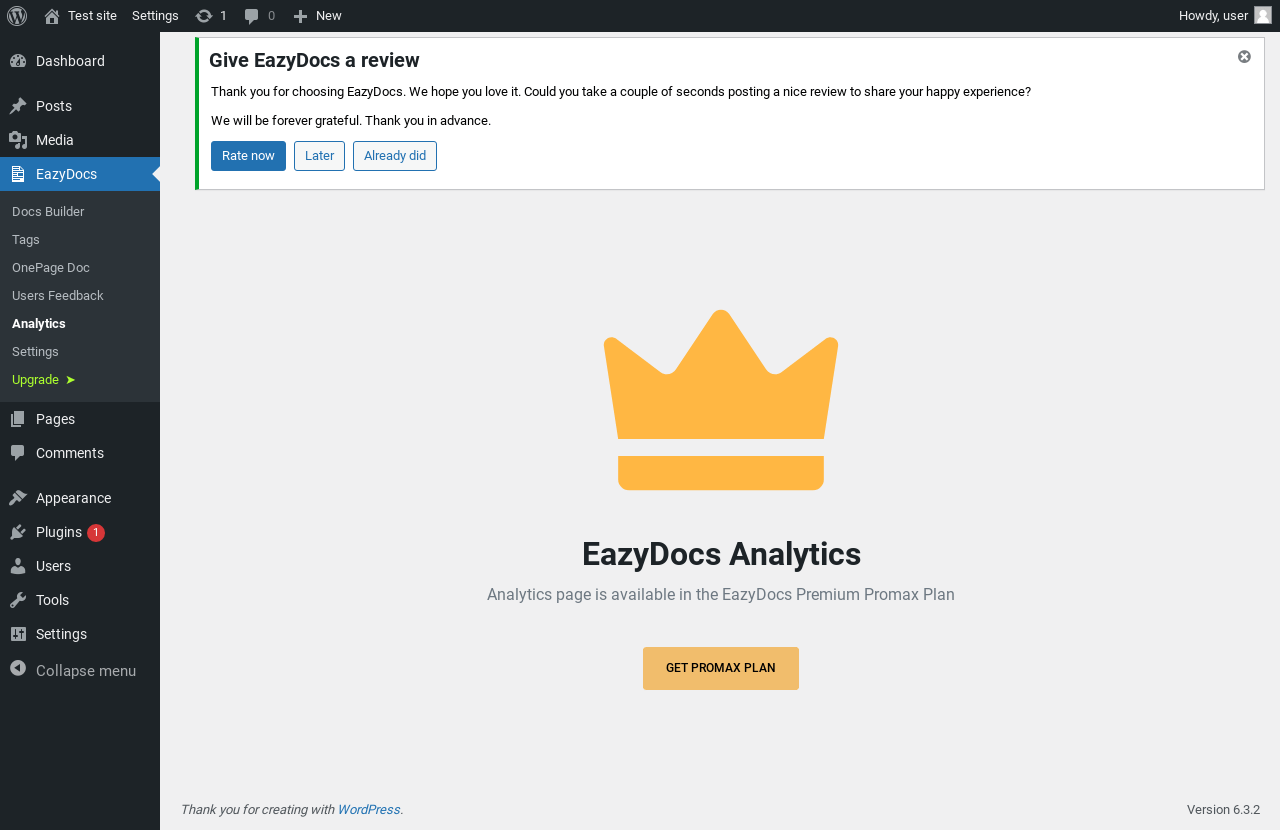Click the Rate now button
The height and width of the screenshot is (830, 1280).
click(x=248, y=156)
